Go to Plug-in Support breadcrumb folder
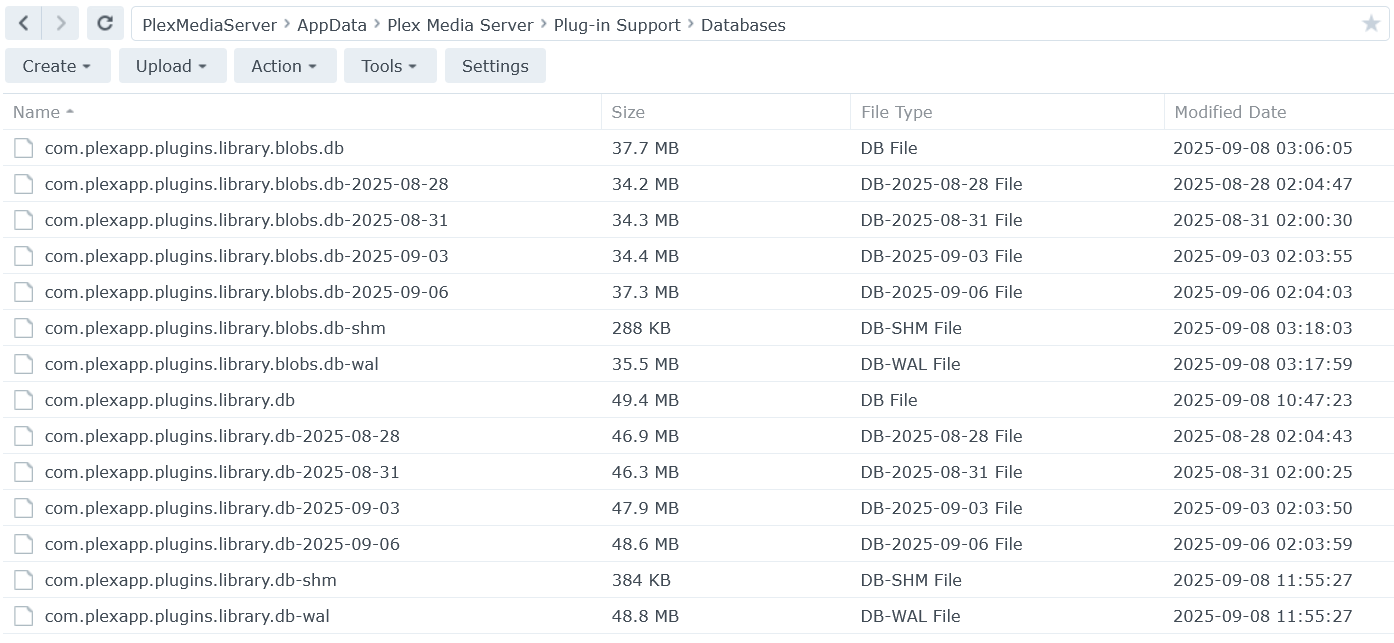 coord(617,25)
